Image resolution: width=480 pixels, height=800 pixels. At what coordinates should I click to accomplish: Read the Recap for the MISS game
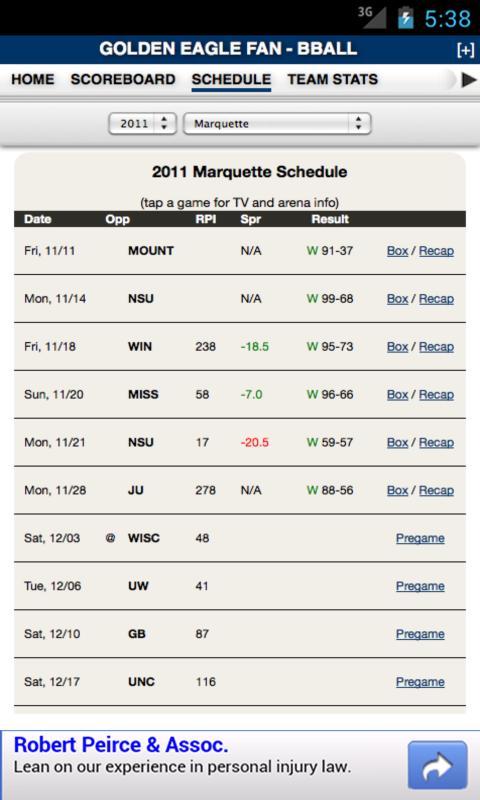(436, 395)
